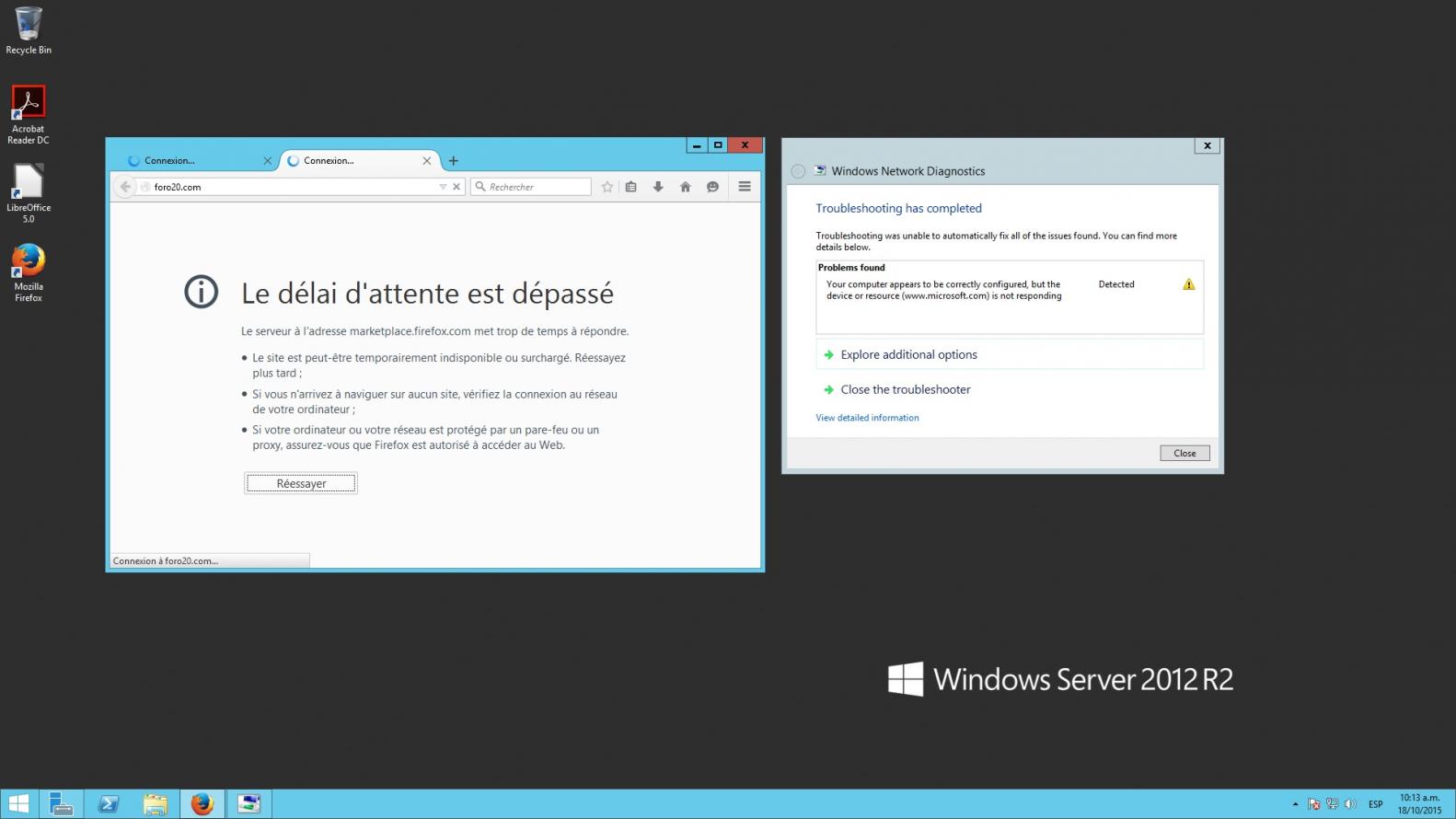1456x819 pixels.
Task: Click the Network Diagnostics taskbar button
Action: 249,804
